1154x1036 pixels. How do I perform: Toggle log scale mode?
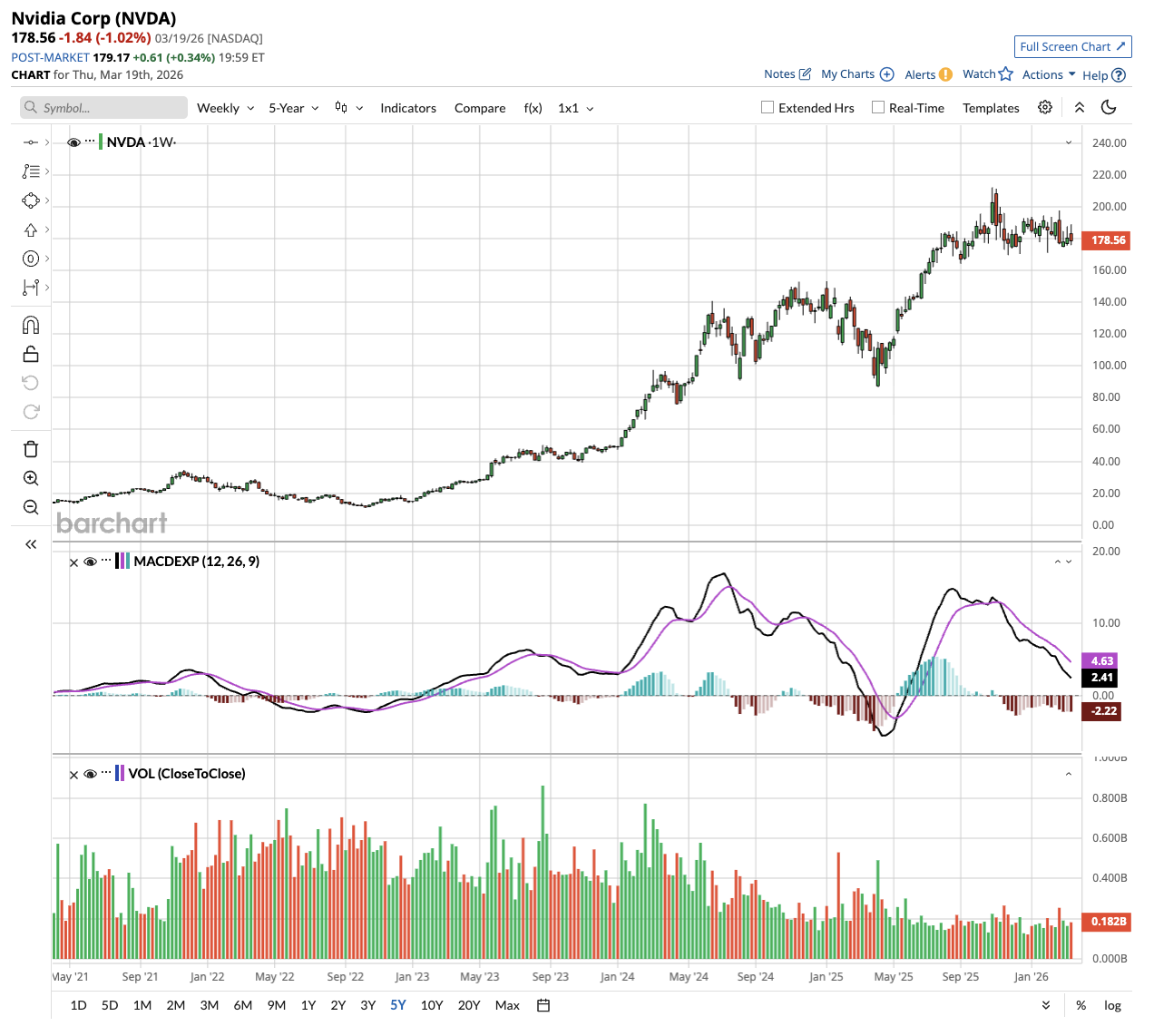[1112, 1005]
